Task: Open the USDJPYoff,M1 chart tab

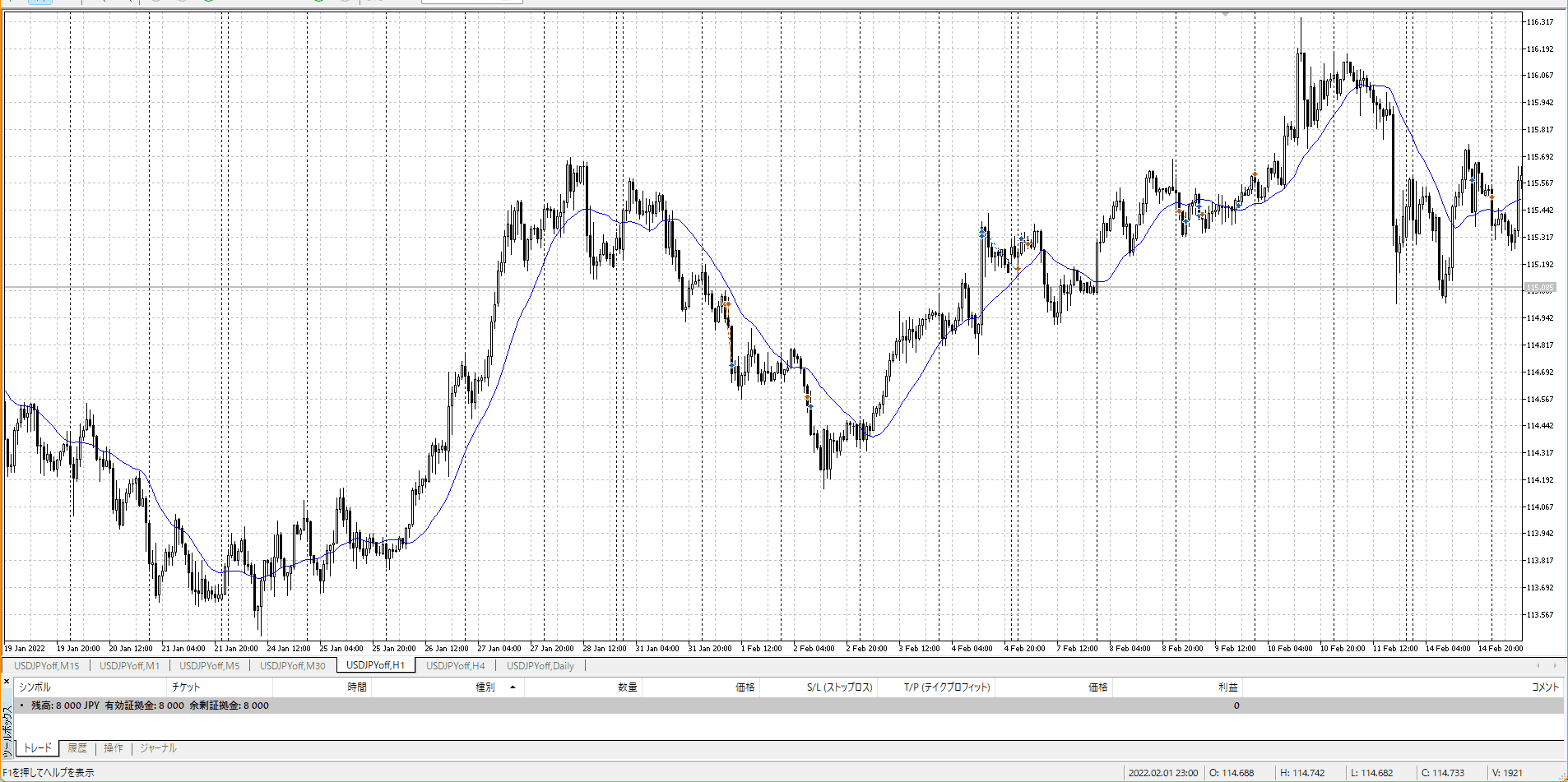Action: tap(129, 666)
